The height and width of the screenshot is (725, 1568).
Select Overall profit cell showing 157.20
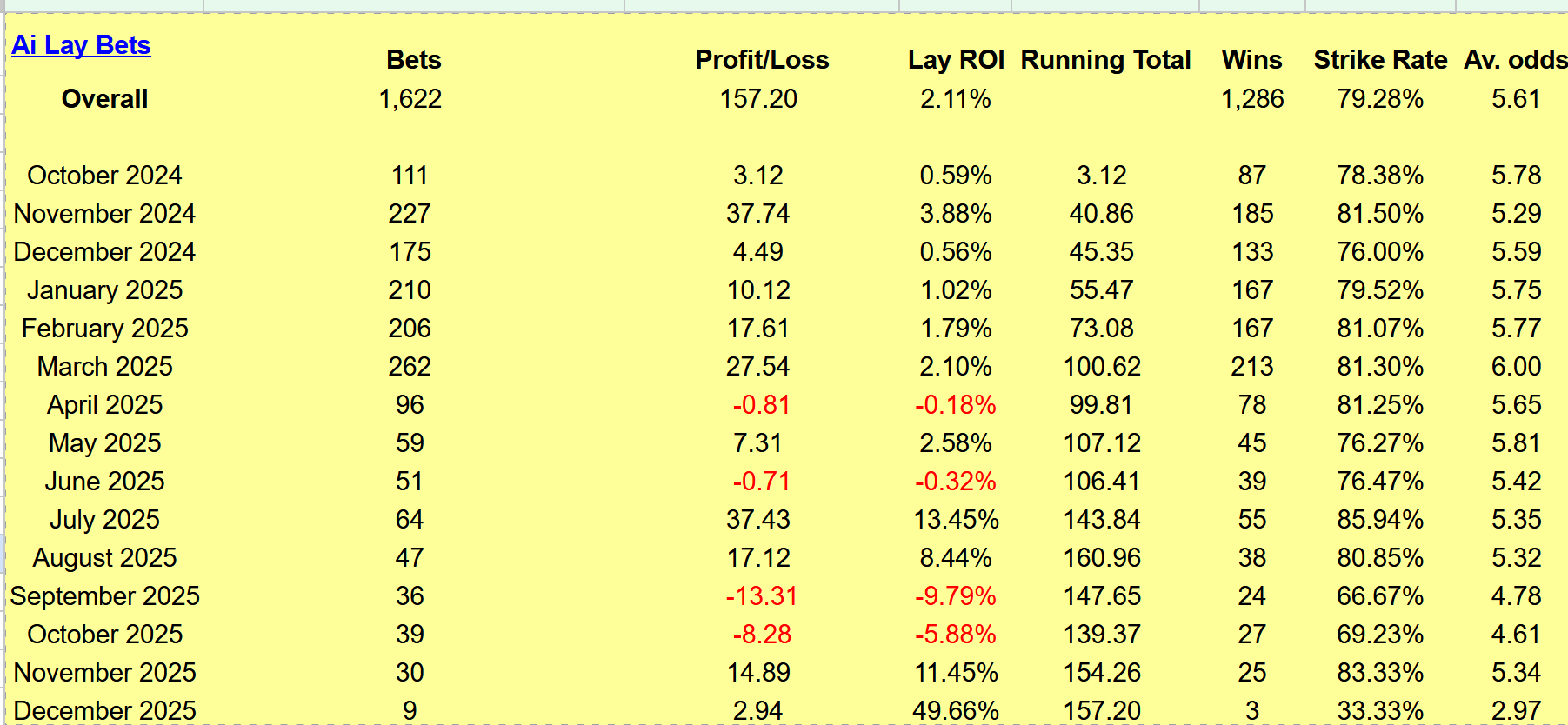click(x=757, y=99)
